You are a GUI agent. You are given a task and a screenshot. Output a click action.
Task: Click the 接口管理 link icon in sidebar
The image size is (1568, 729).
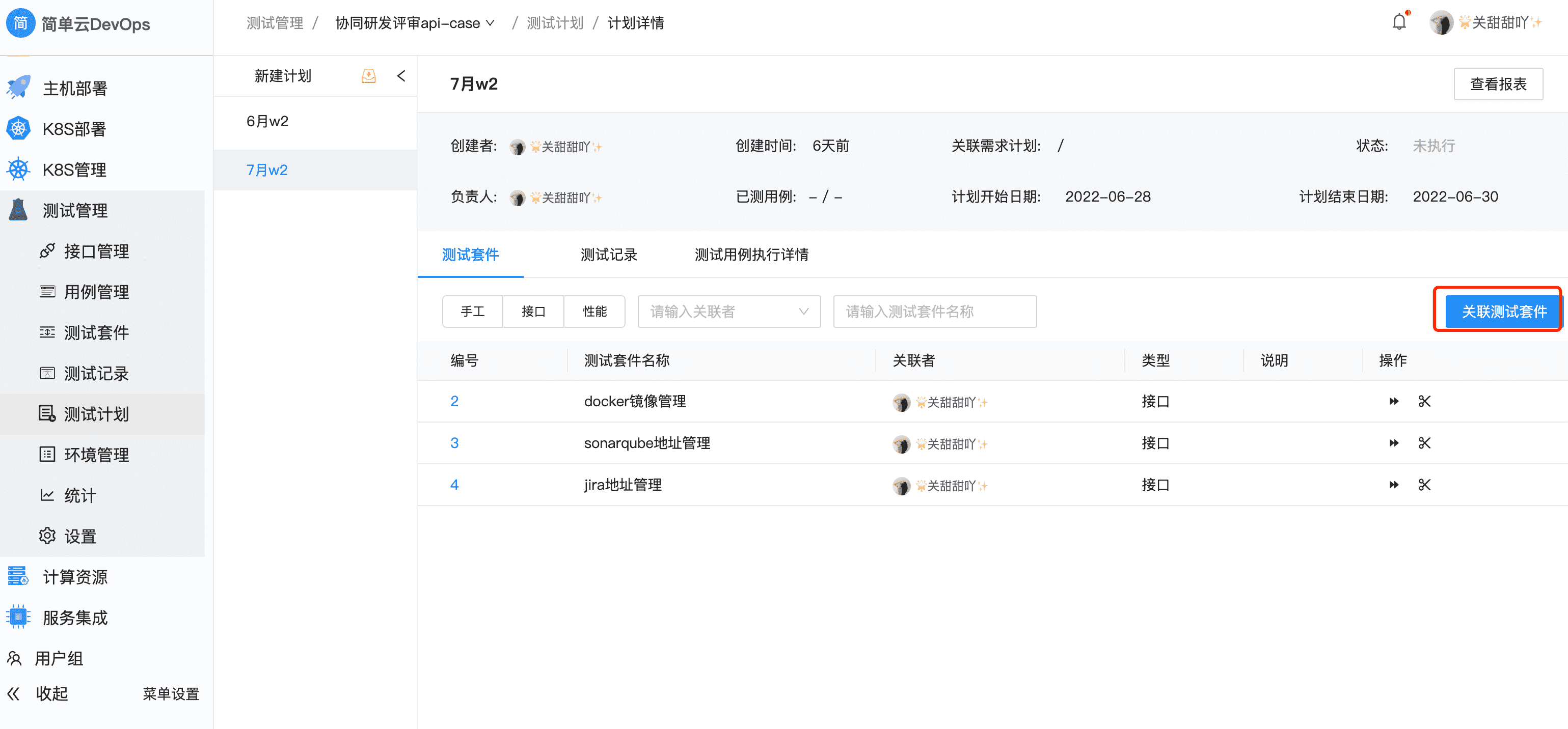[x=47, y=250]
